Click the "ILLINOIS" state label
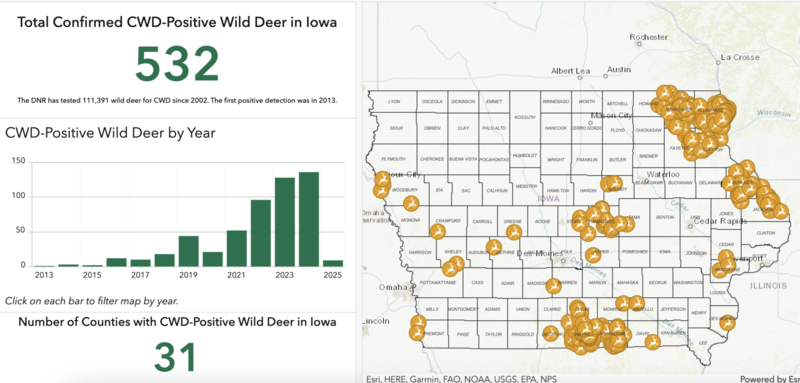Image resolution: width=800 pixels, height=383 pixels. pyautogui.click(x=768, y=286)
